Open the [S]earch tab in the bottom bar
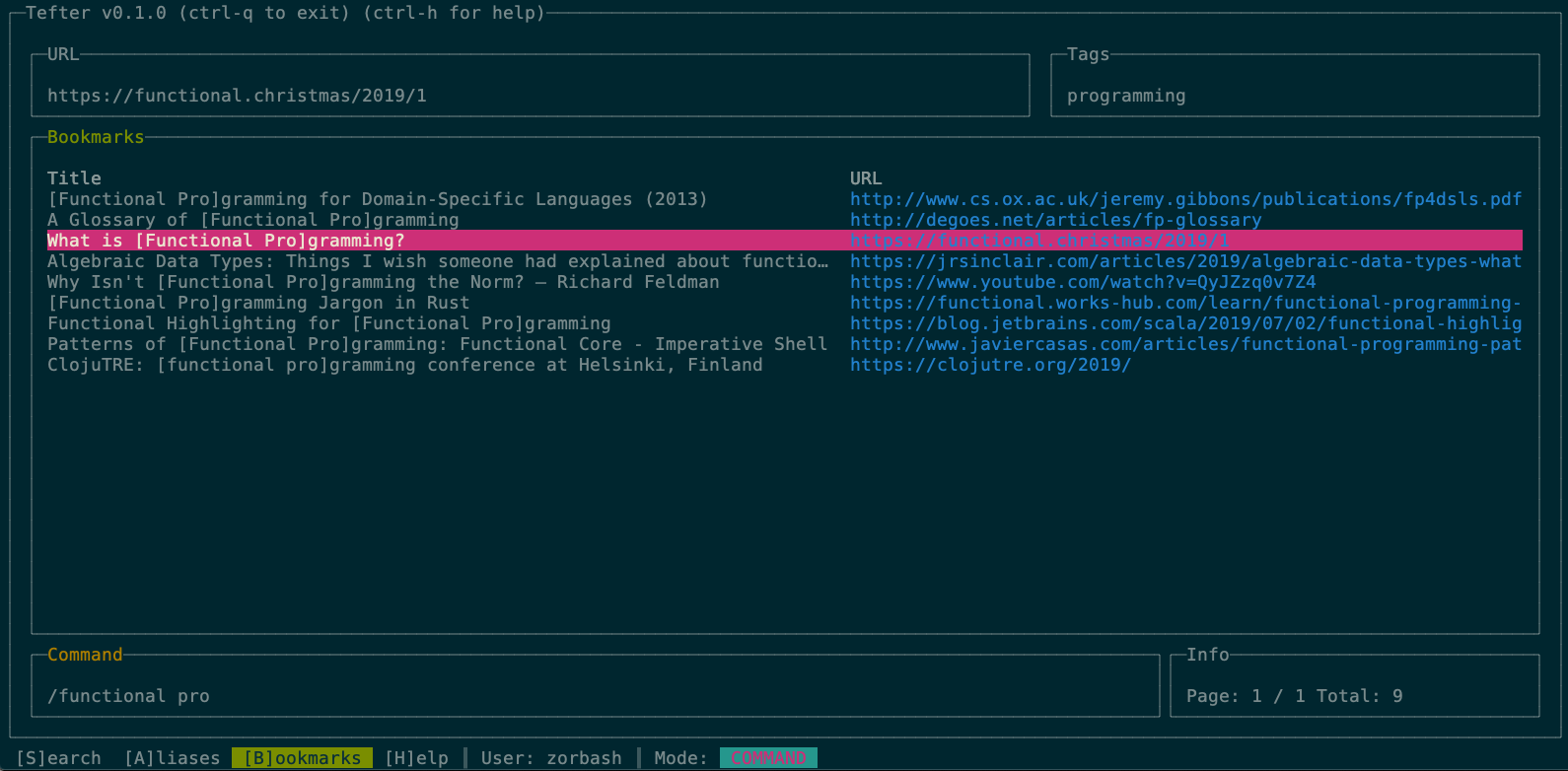The width and height of the screenshot is (1568, 771). (58, 758)
